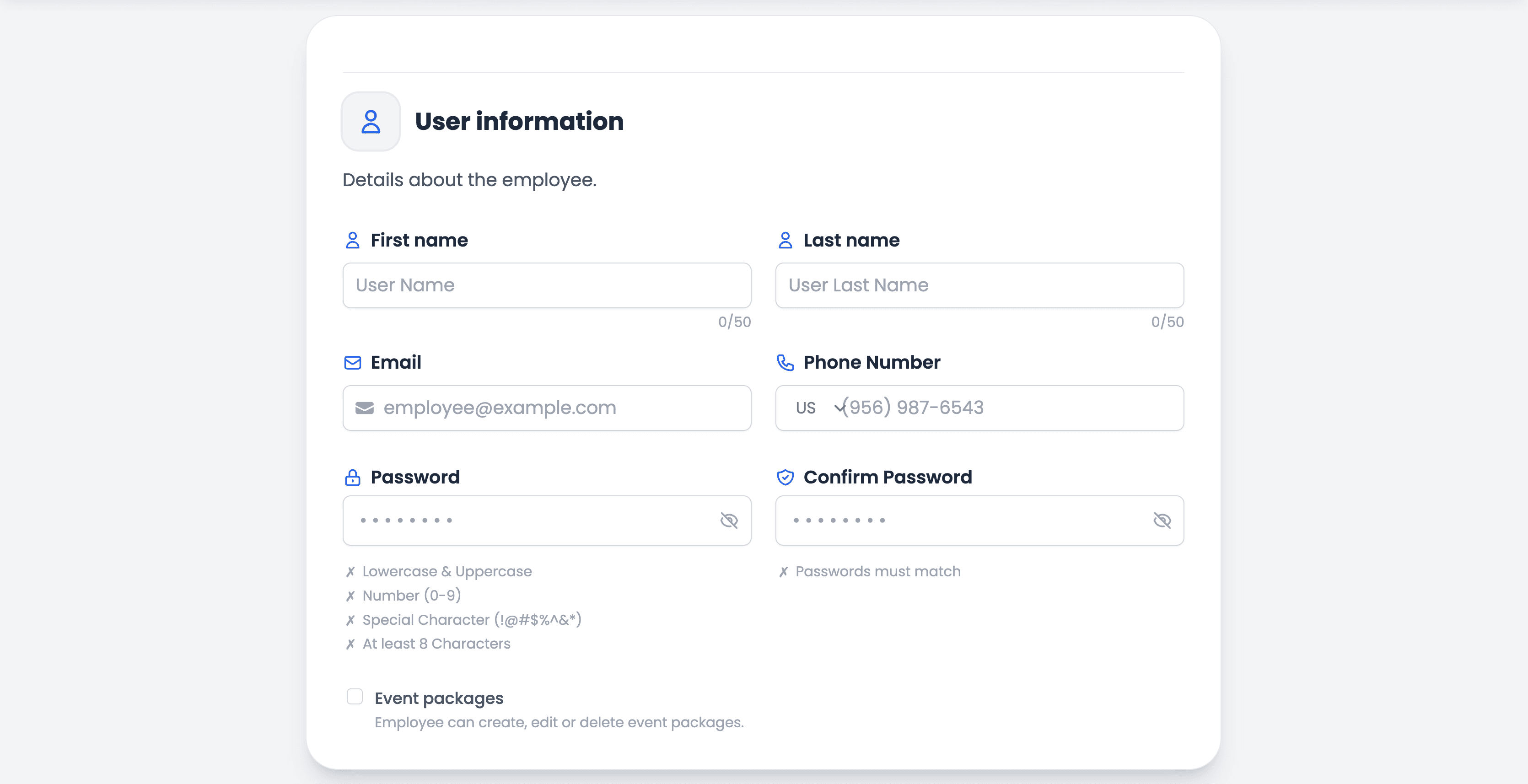Image resolution: width=1528 pixels, height=784 pixels.
Task: Click into the employee email input
Action: (558, 408)
